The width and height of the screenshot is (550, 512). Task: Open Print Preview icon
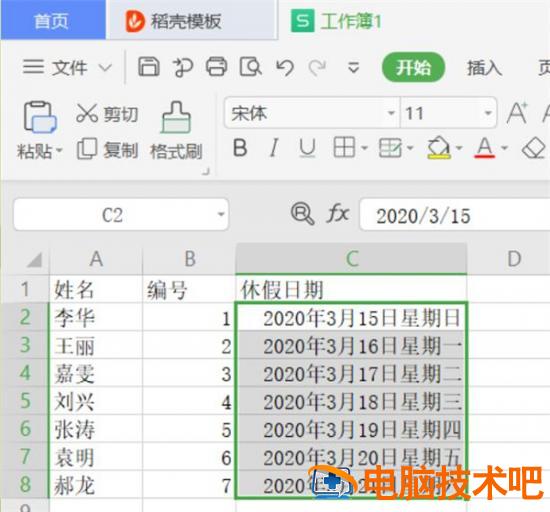(250, 67)
